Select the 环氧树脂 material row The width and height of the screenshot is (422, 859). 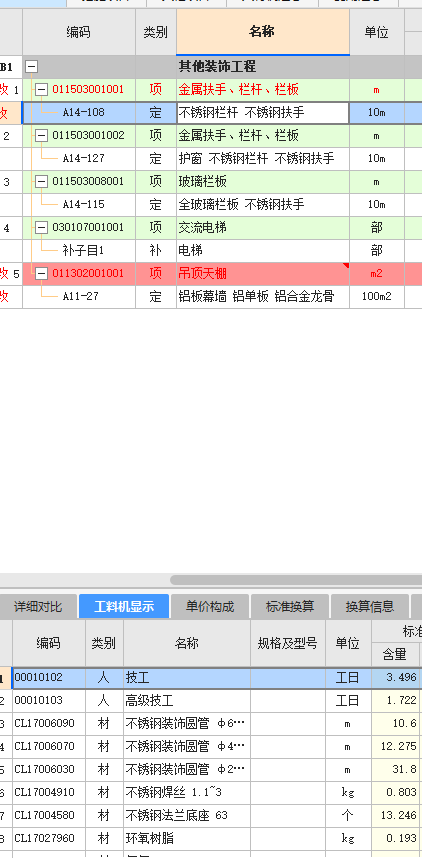pos(211,839)
